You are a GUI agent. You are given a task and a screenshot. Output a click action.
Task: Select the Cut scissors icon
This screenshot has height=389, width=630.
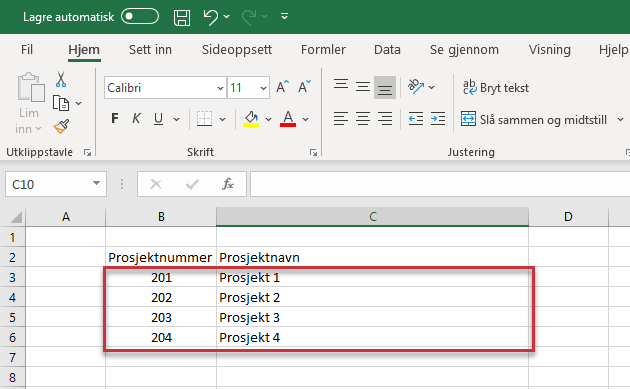tap(61, 80)
